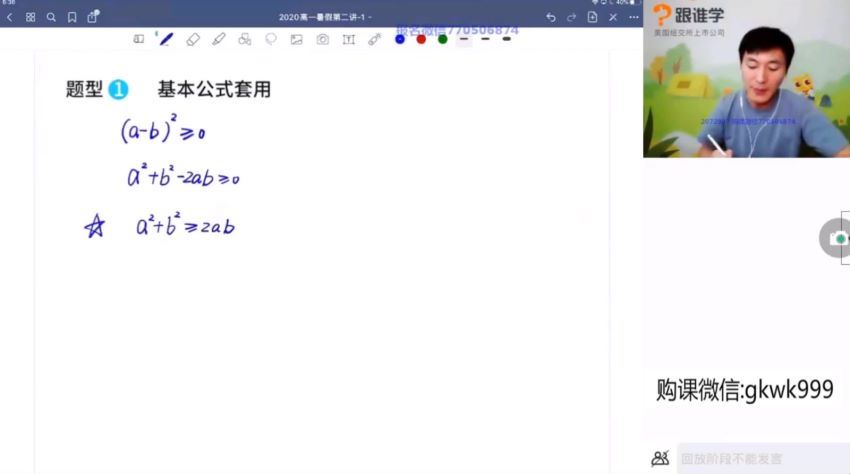Select the Text box tool

tap(349, 40)
